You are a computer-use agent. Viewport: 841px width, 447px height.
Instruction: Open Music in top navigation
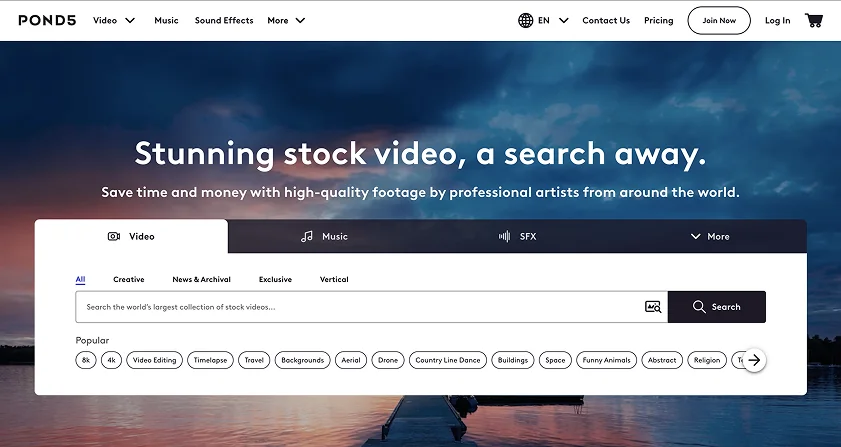tap(166, 20)
